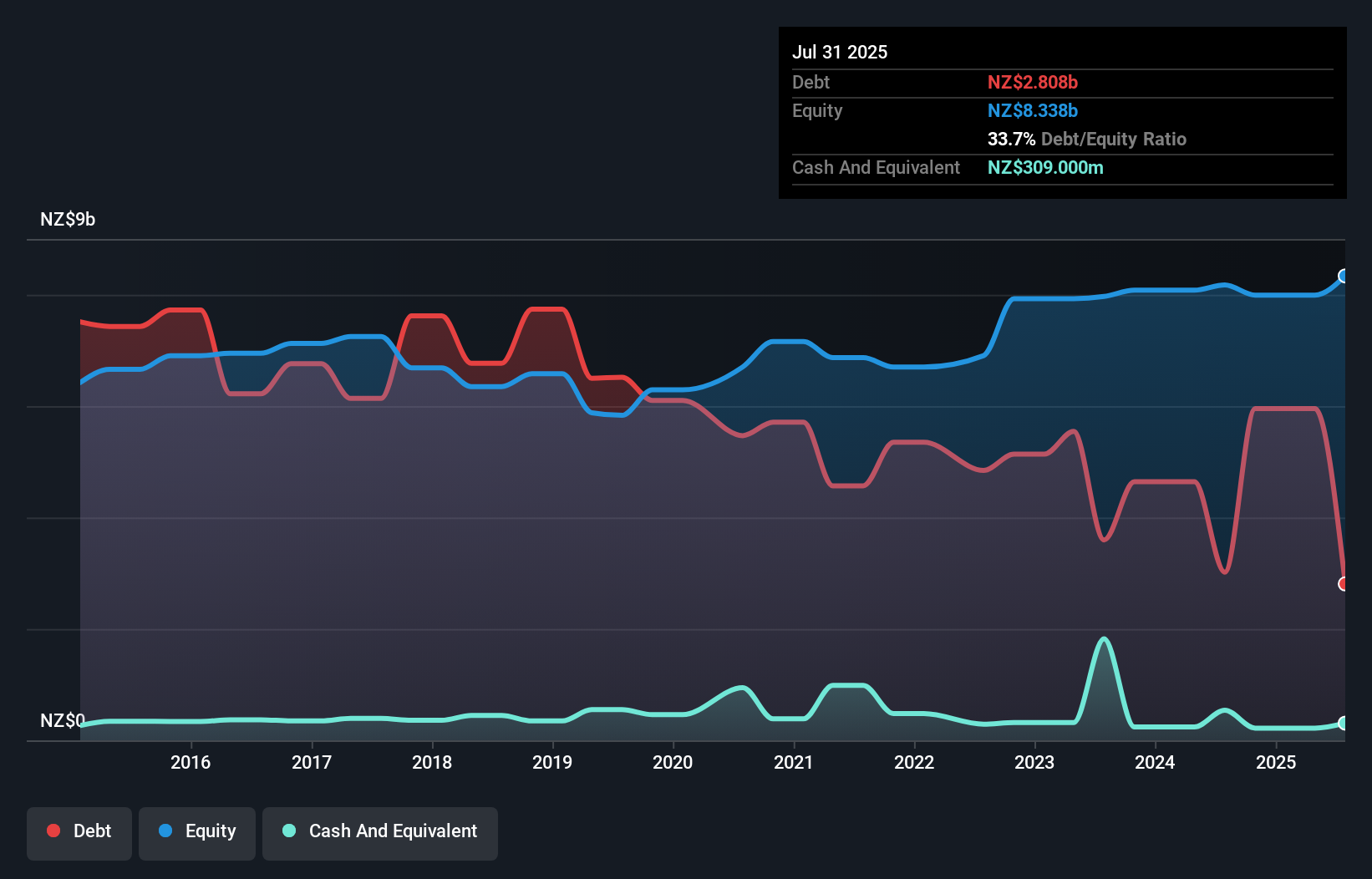
Task: Toggle the Equity series legend button
Action: tap(197, 833)
